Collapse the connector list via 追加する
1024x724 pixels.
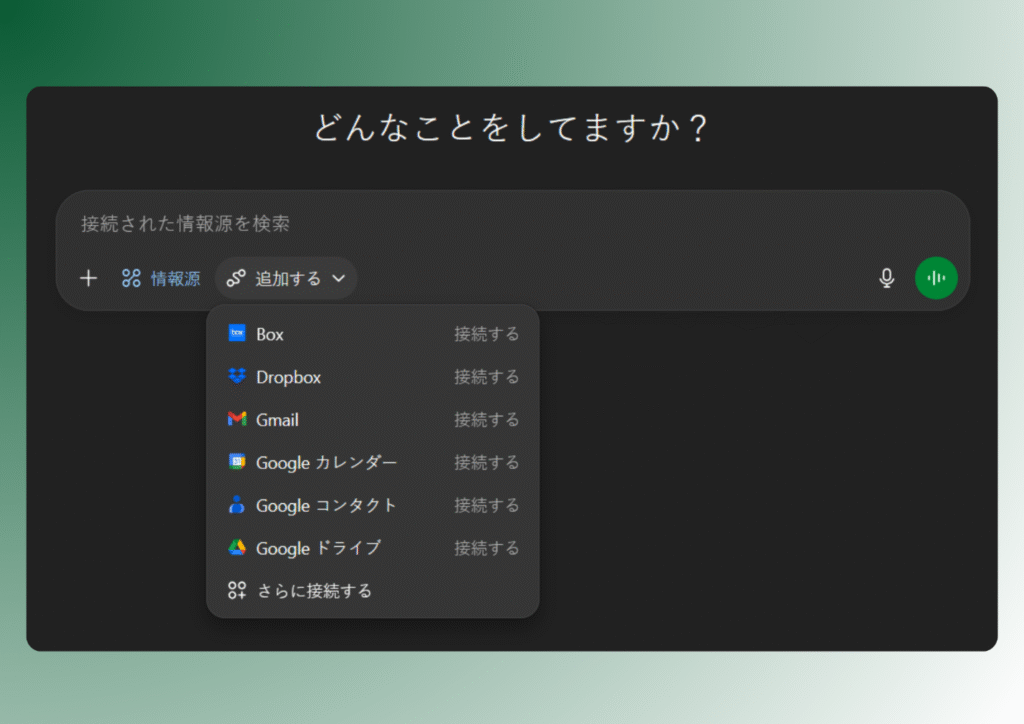(x=286, y=278)
